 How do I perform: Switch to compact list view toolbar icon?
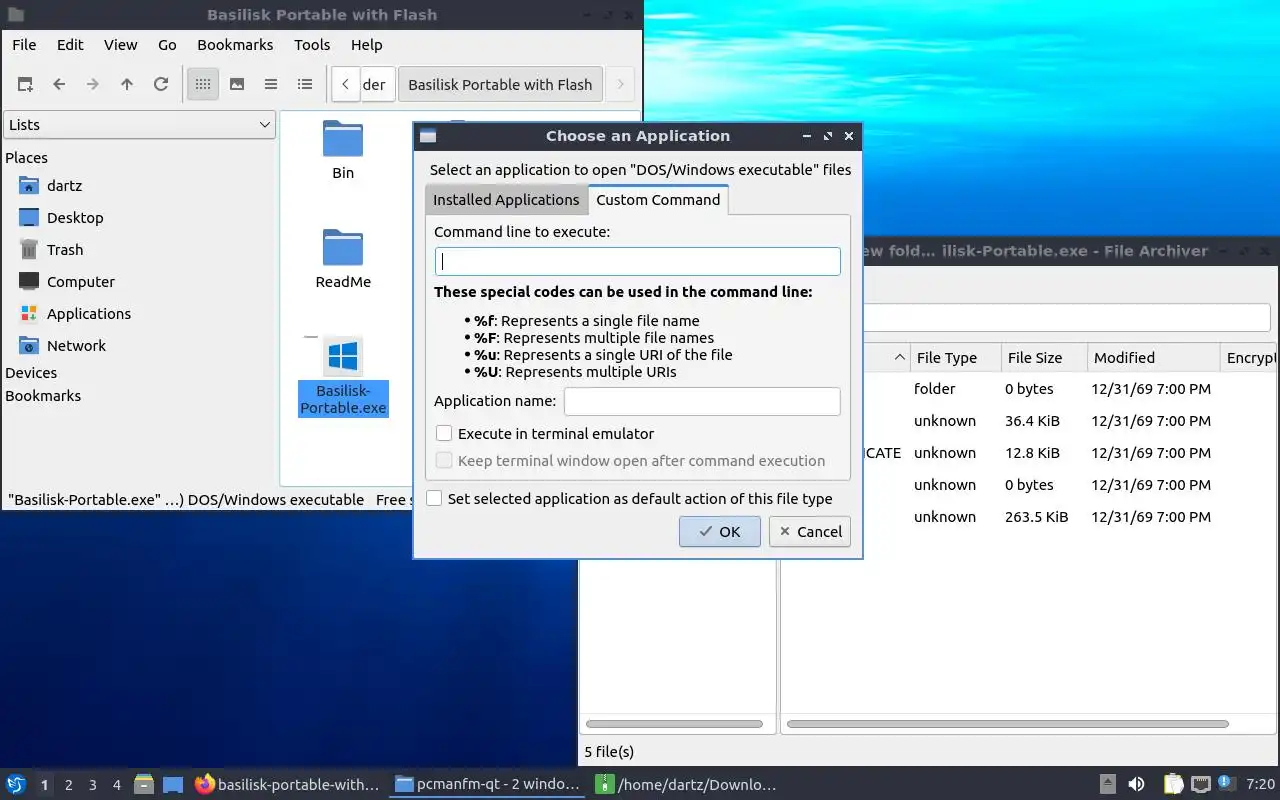point(271,85)
